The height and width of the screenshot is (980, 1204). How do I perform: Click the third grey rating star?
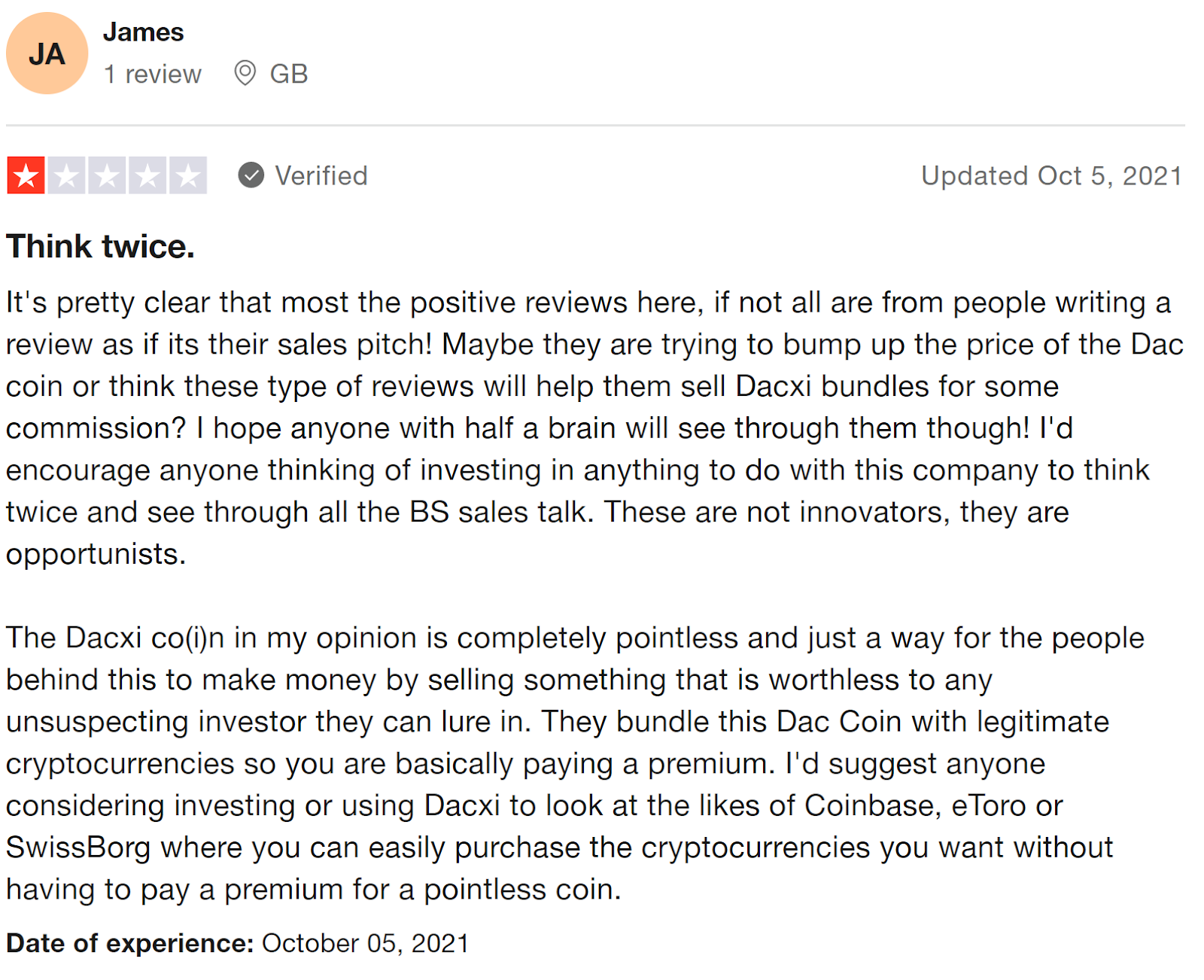[x=107, y=175]
